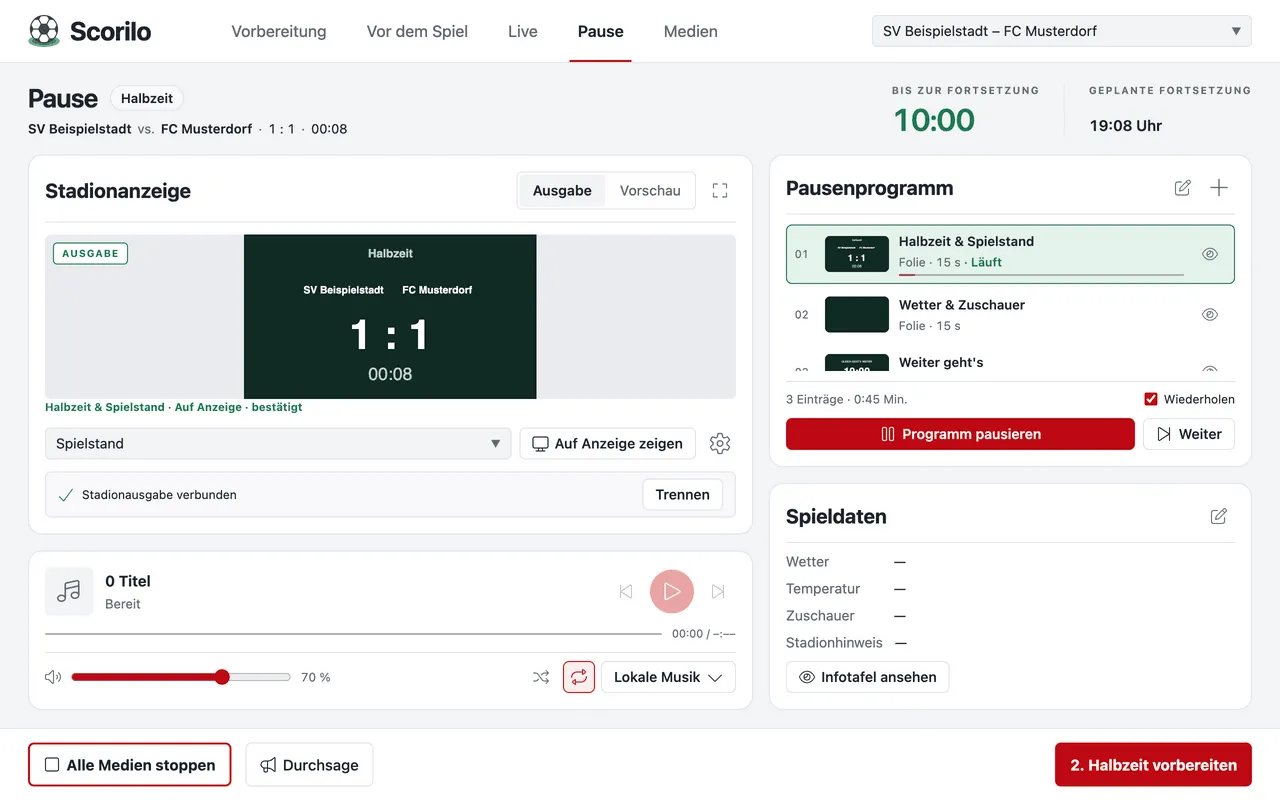Skip to previous track

coord(626,592)
